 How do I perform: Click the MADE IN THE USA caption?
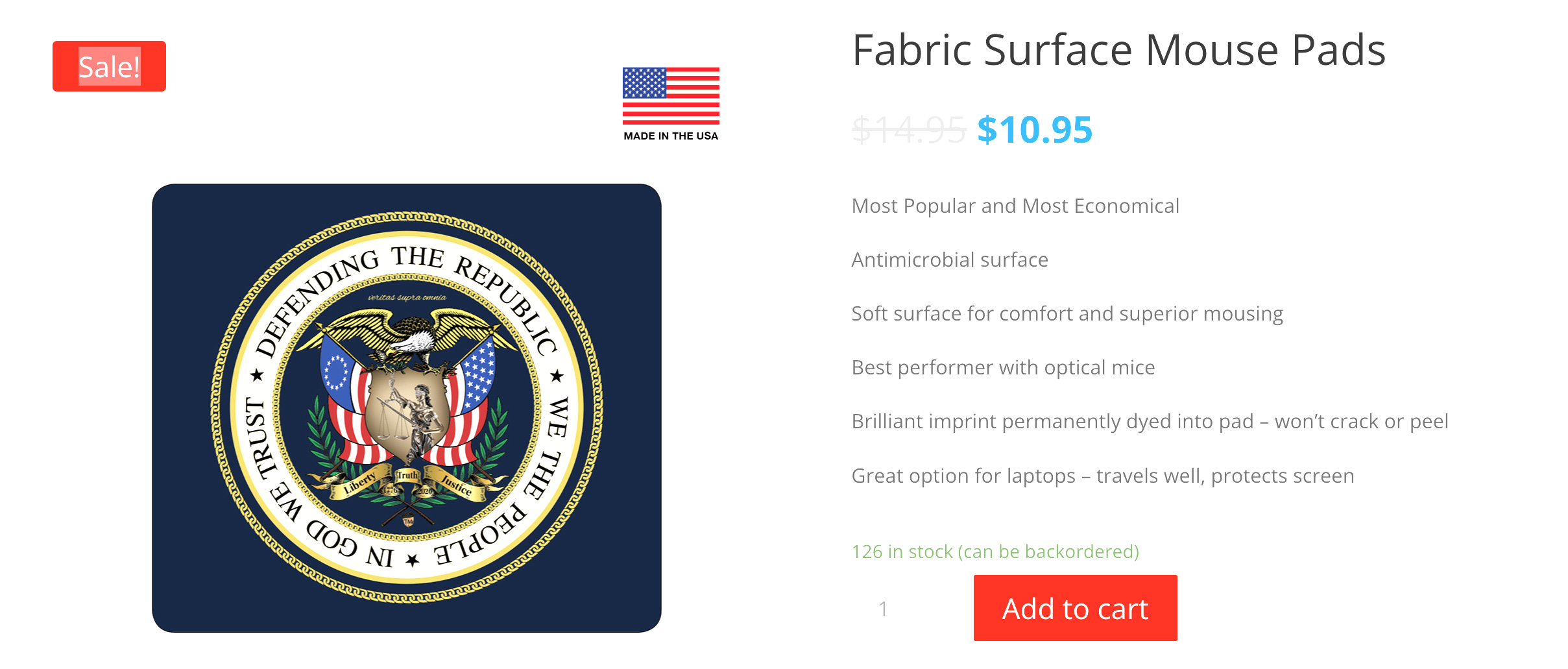671,136
